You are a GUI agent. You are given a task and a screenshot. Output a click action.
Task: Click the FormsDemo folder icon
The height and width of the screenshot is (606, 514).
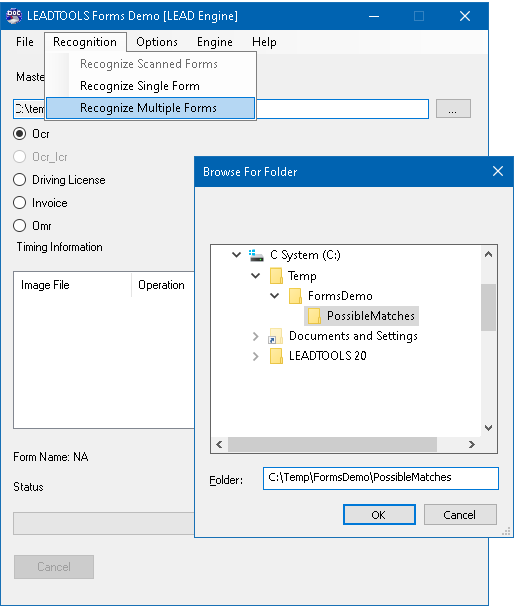tap(295, 296)
